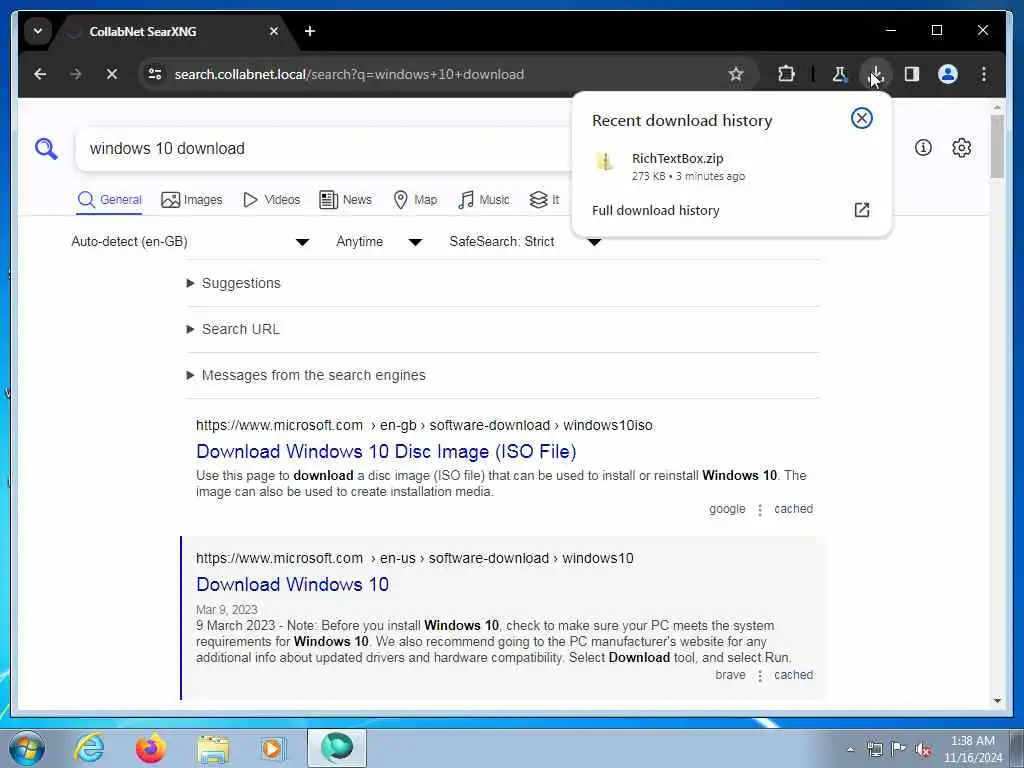Bookmark this page with the star icon
This screenshot has height=768, width=1024.
736,74
